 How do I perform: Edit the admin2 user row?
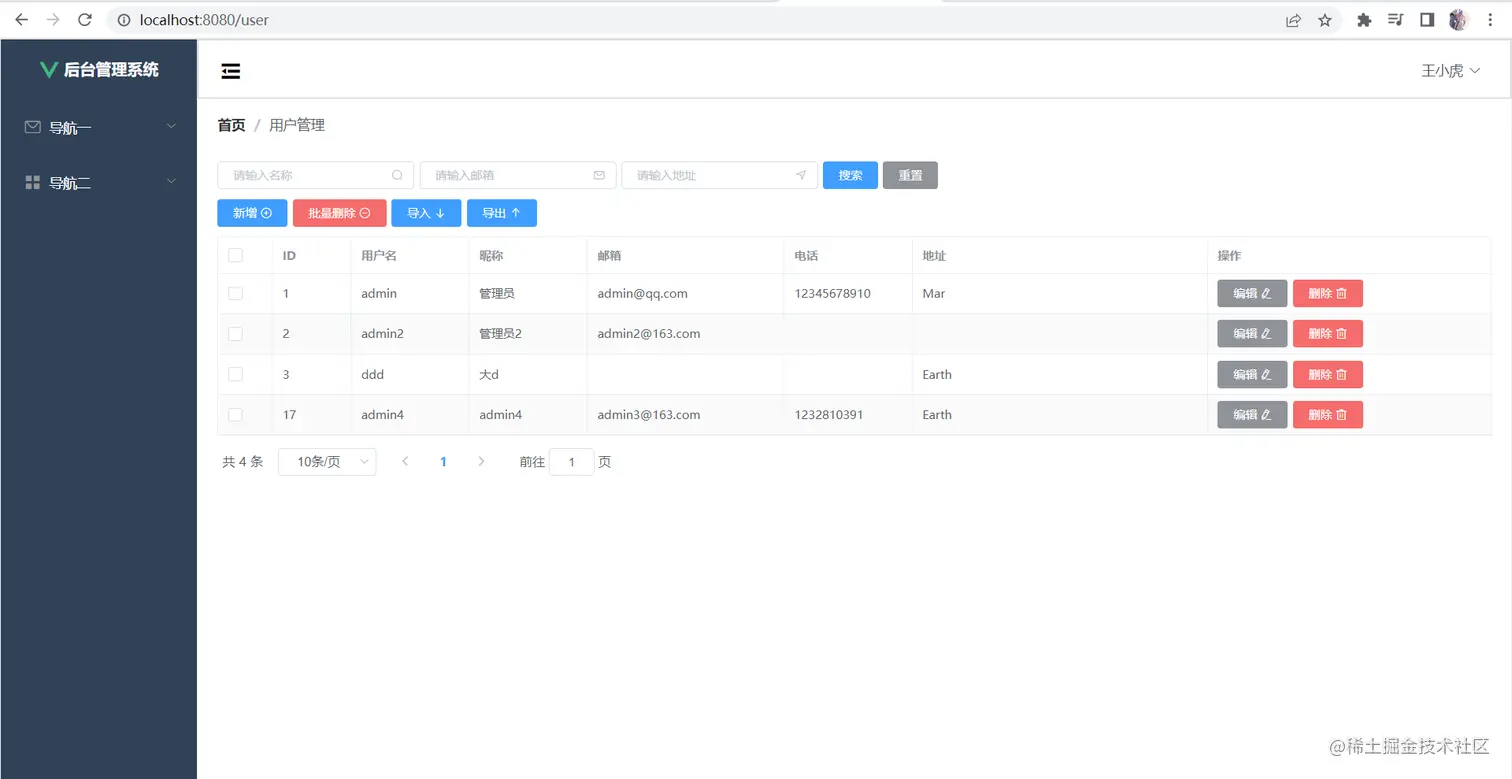(1252, 334)
